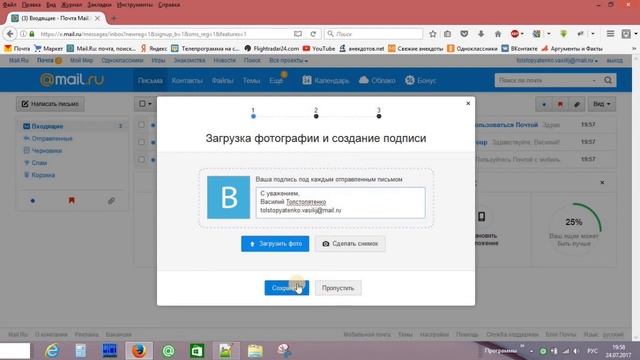The image size is (640, 360).
Task: Click step 3 dot in the wizard progress
Action: (379, 116)
